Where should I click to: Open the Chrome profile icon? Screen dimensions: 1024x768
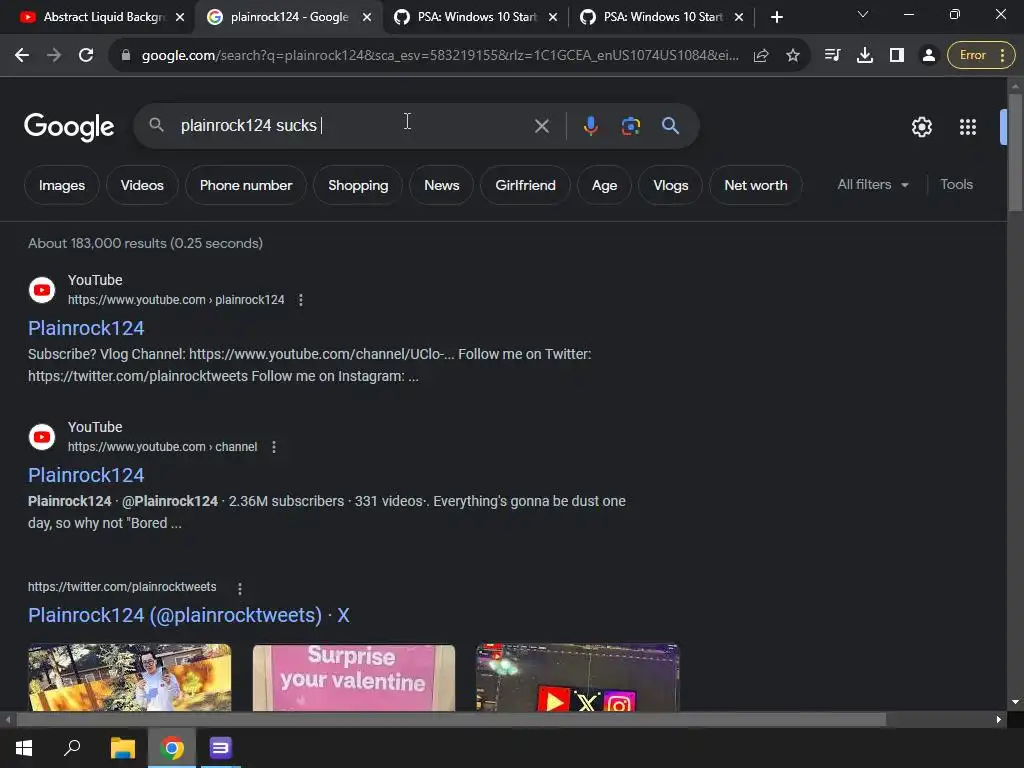928,56
